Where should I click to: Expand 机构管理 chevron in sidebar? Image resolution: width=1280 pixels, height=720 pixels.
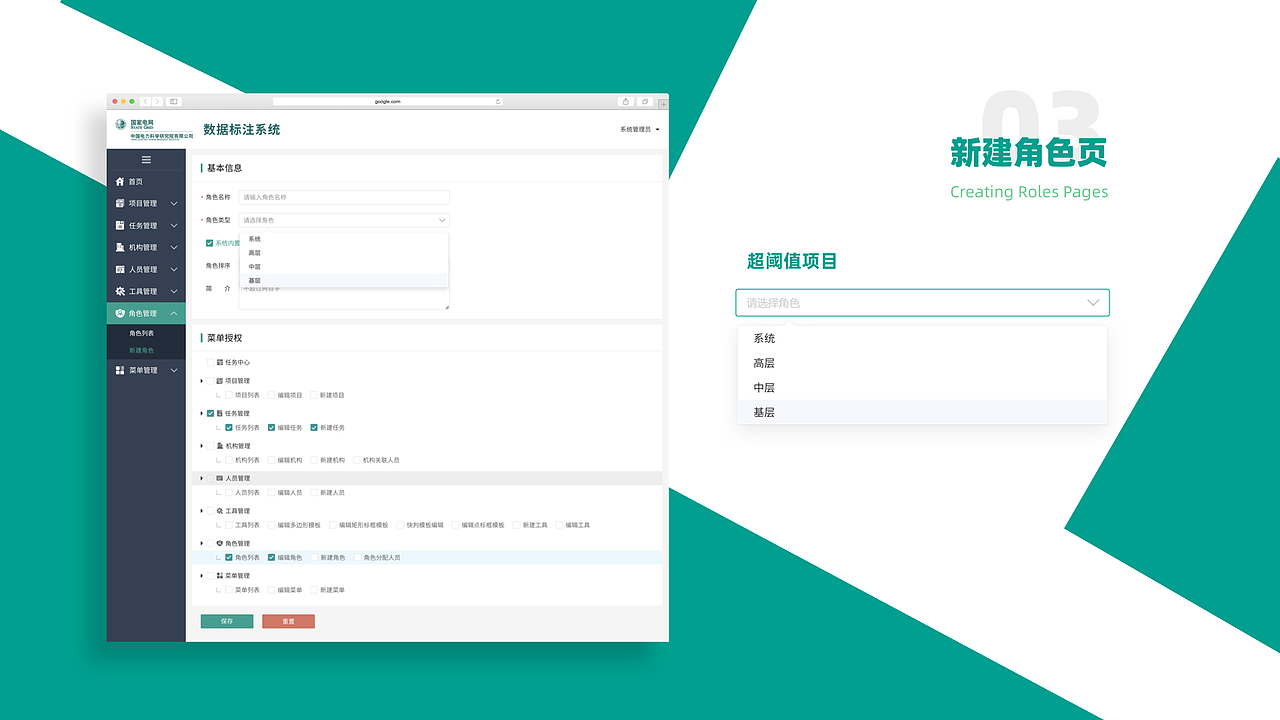point(174,248)
